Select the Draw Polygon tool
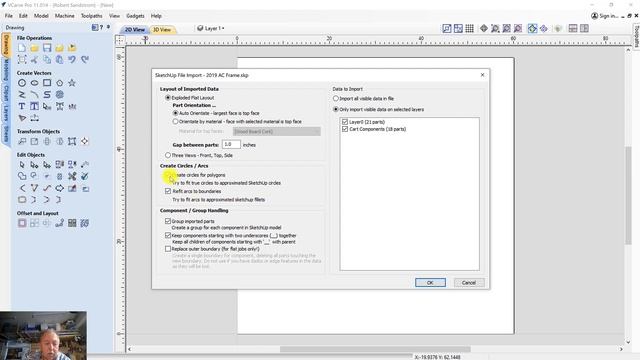This screenshot has width=640, height=360. click(60, 83)
